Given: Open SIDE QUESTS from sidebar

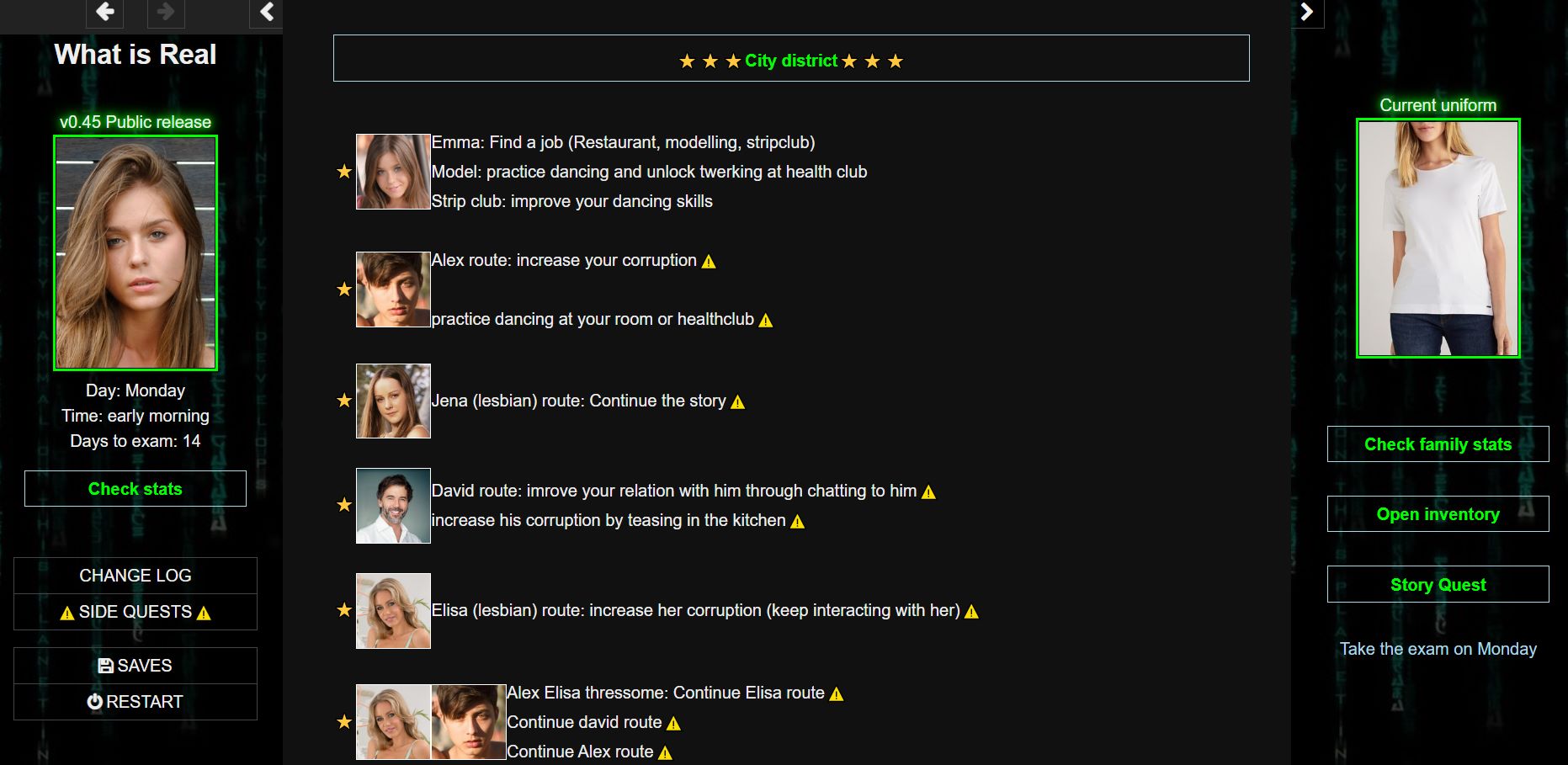Looking at the screenshot, I should pos(136,612).
